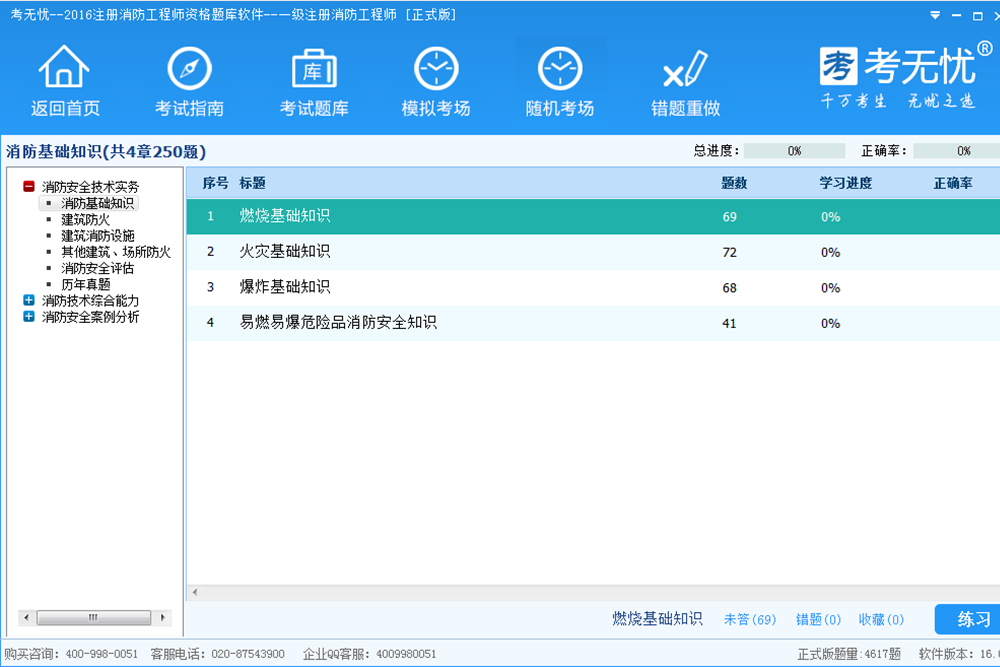Click question count 72 for 火灾基础知识

point(730,253)
